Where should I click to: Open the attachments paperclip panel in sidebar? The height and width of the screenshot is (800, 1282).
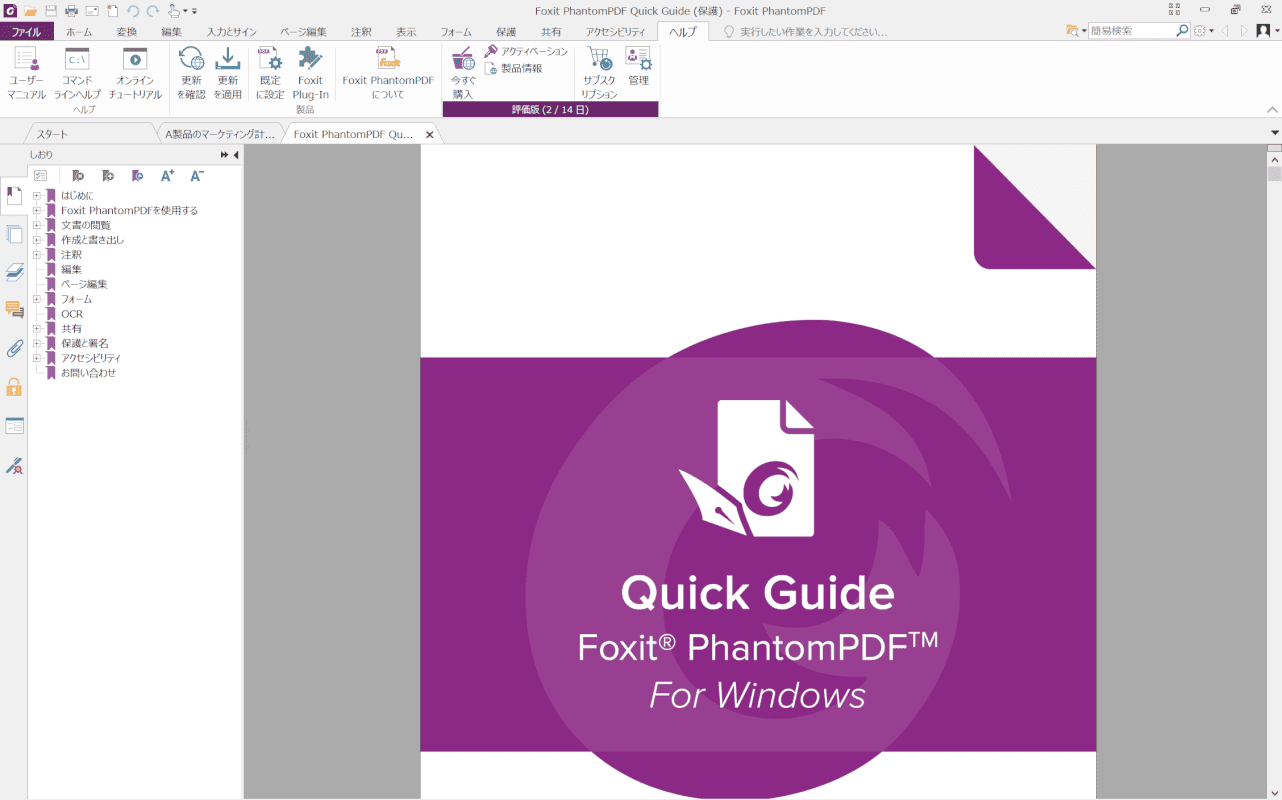pyautogui.click(x=14, y=349)
